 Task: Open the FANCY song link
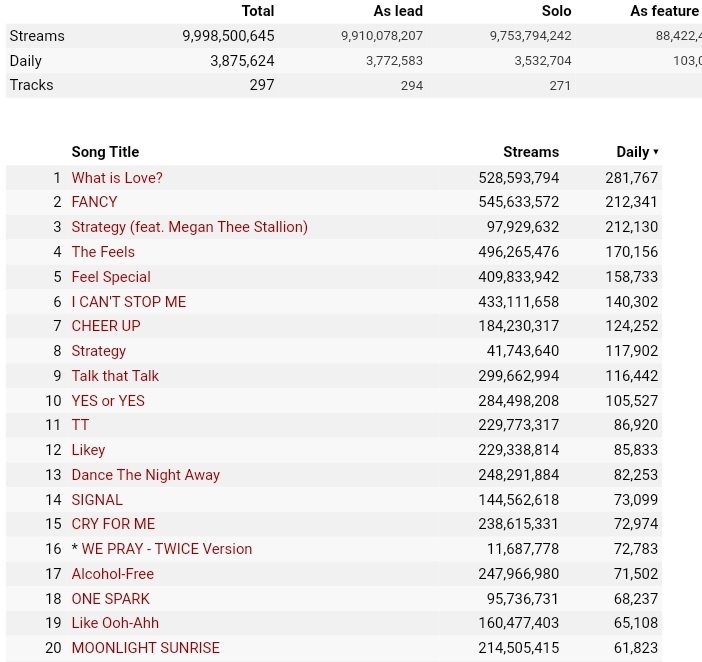pos(94,202)
